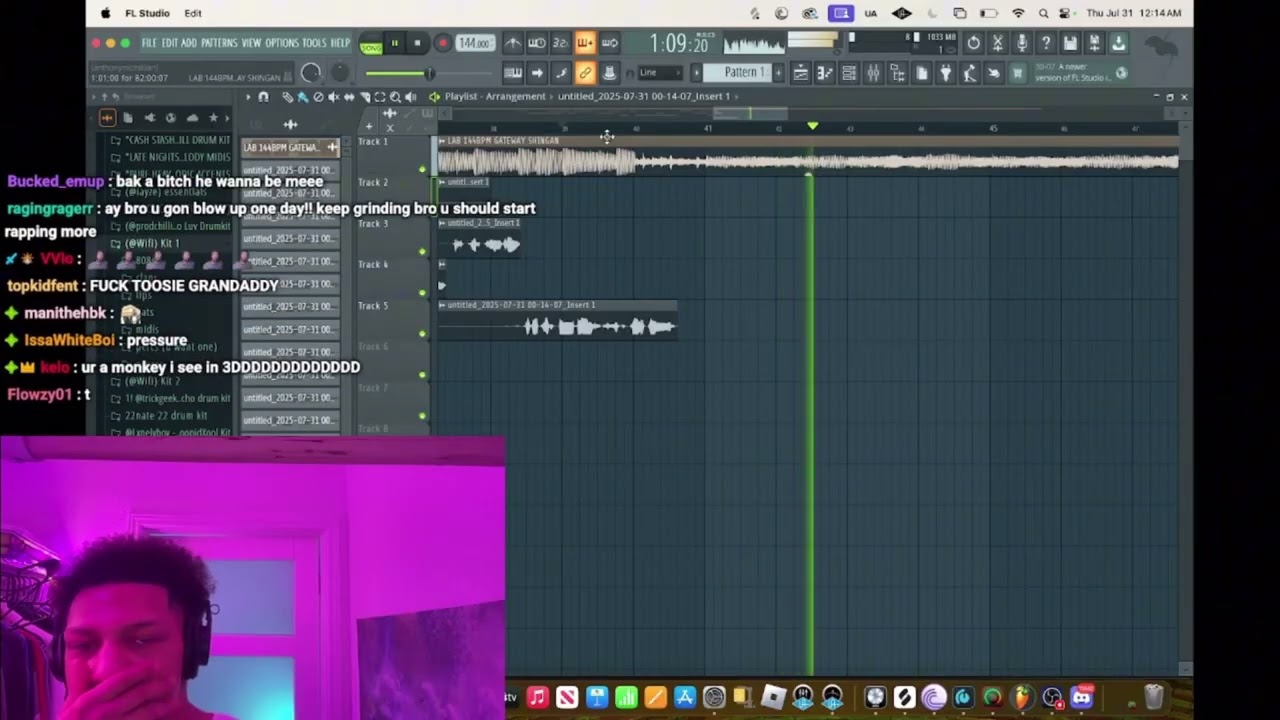Select the playlist delete tool
This screenshot has height=720, width=1280.
point(318,97)
